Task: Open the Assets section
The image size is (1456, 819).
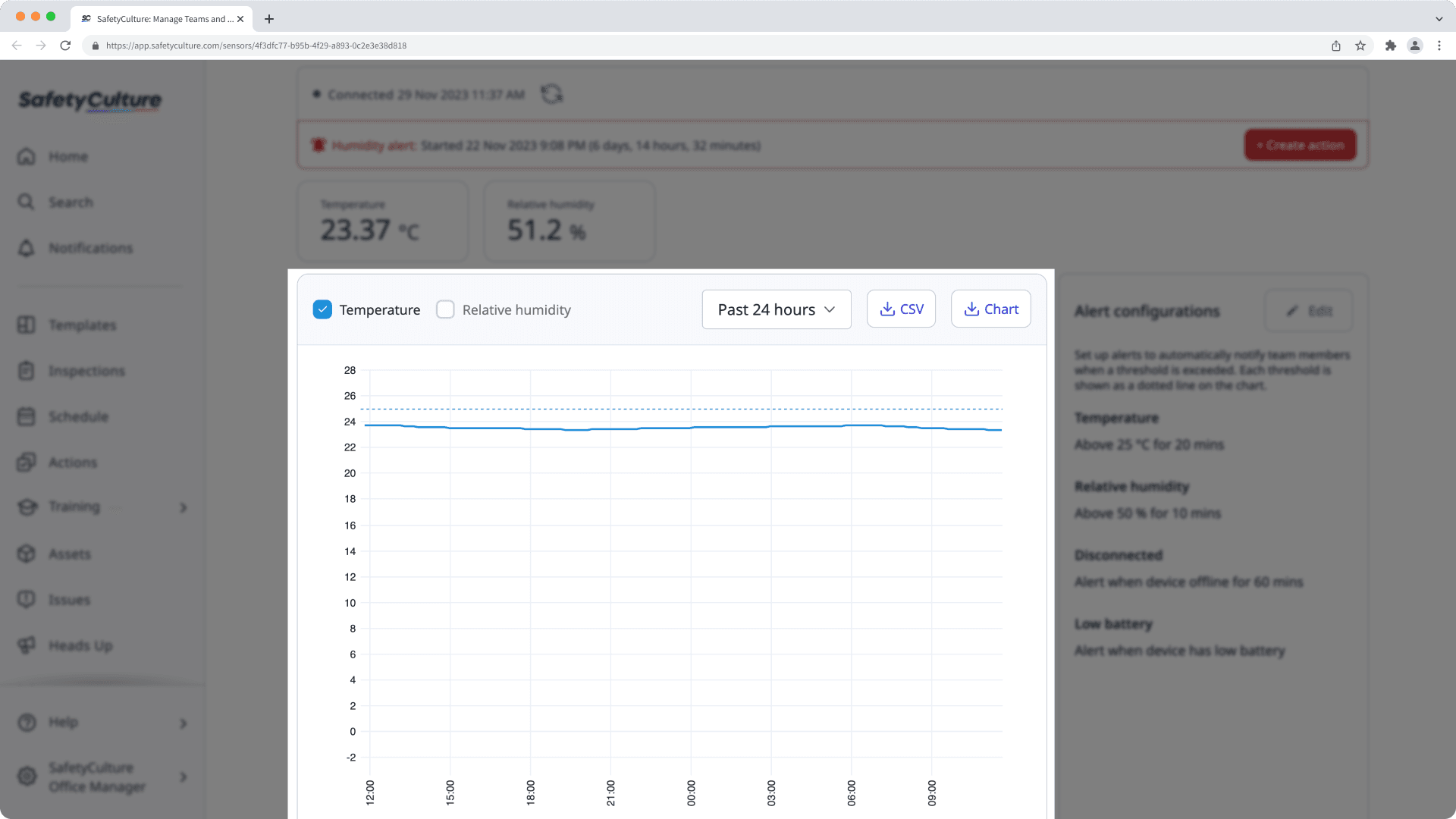Action: (x=70, y=554)
